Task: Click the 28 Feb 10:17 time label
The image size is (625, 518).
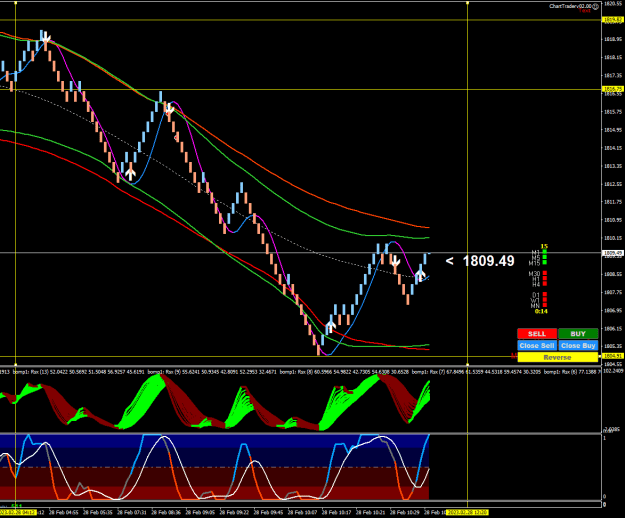Action: (337, 512)
